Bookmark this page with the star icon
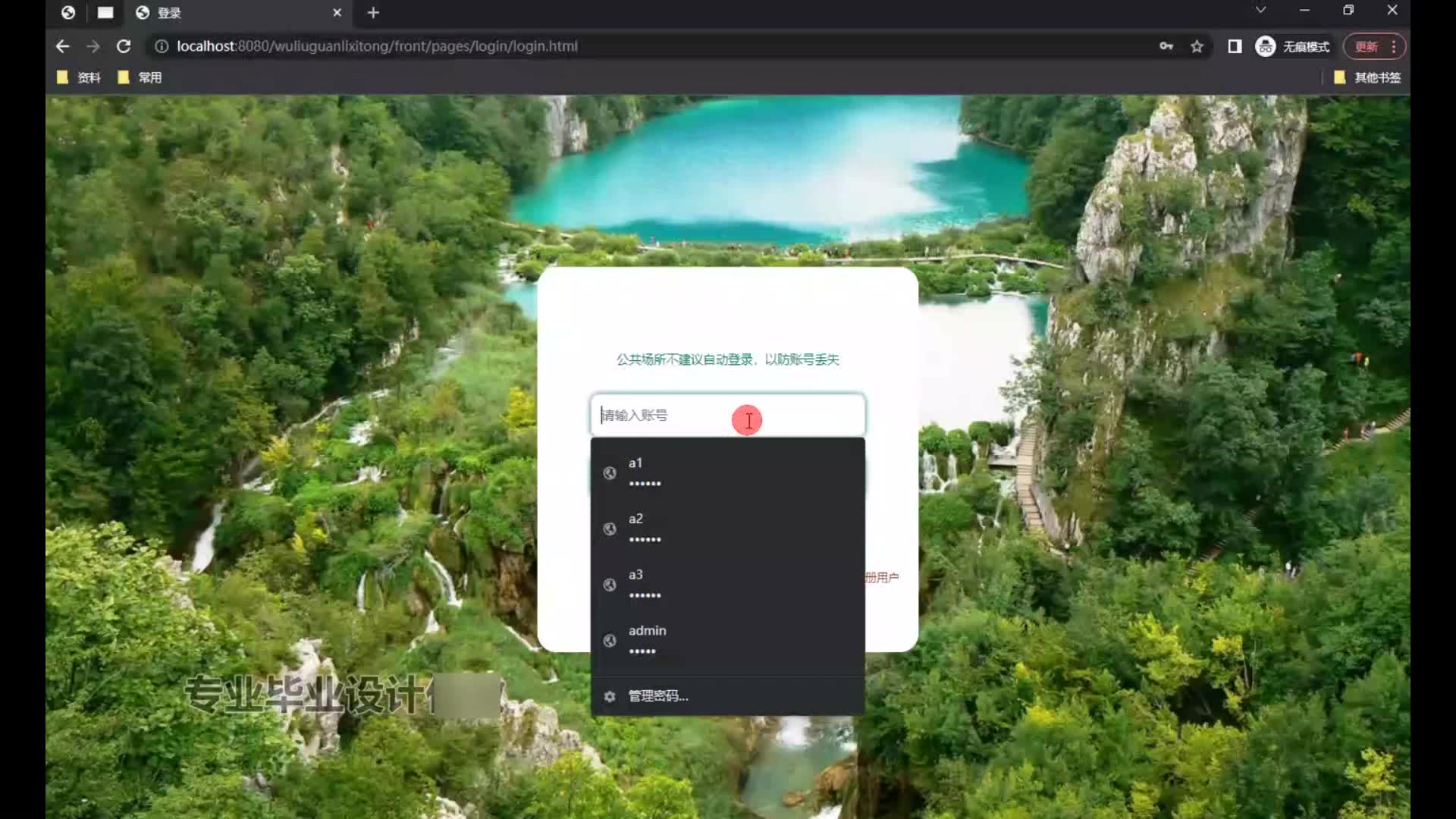Screen dimensions: 1456x819 click(1197, 46)
